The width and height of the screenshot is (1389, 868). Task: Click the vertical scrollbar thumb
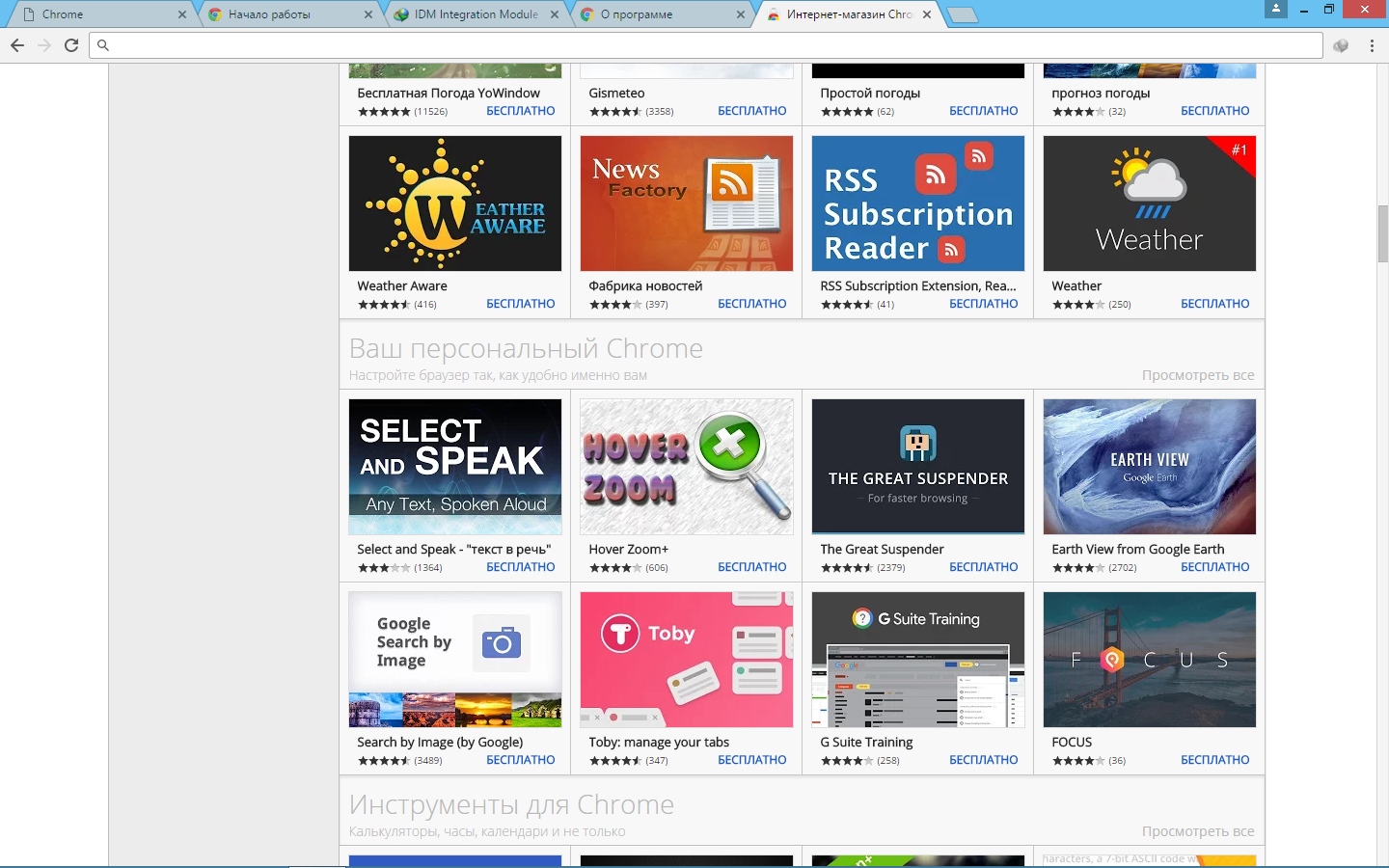pyautogui.click(x=1382, y=233)
